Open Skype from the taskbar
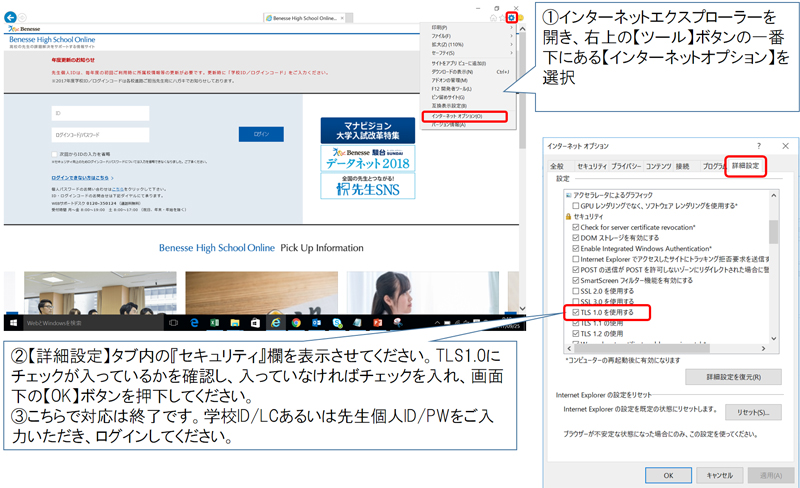This screenshot has height=488, width=800. coord(337,323)
